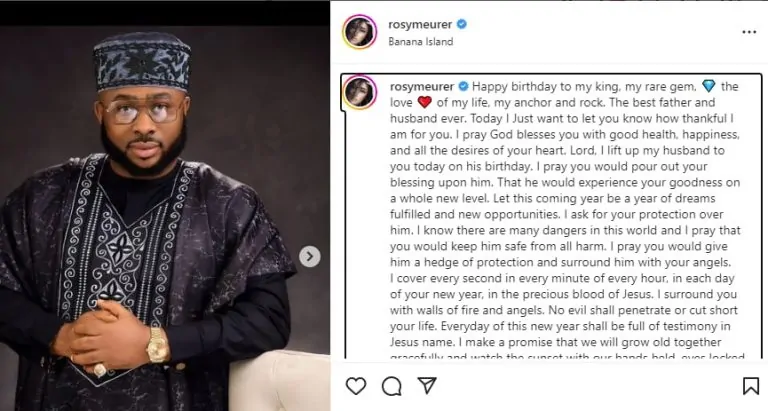Click the gold wristwatch in the photo
The width and height of the screenshot is (768, 411).
pyautogui.click(x=158, y=344)
